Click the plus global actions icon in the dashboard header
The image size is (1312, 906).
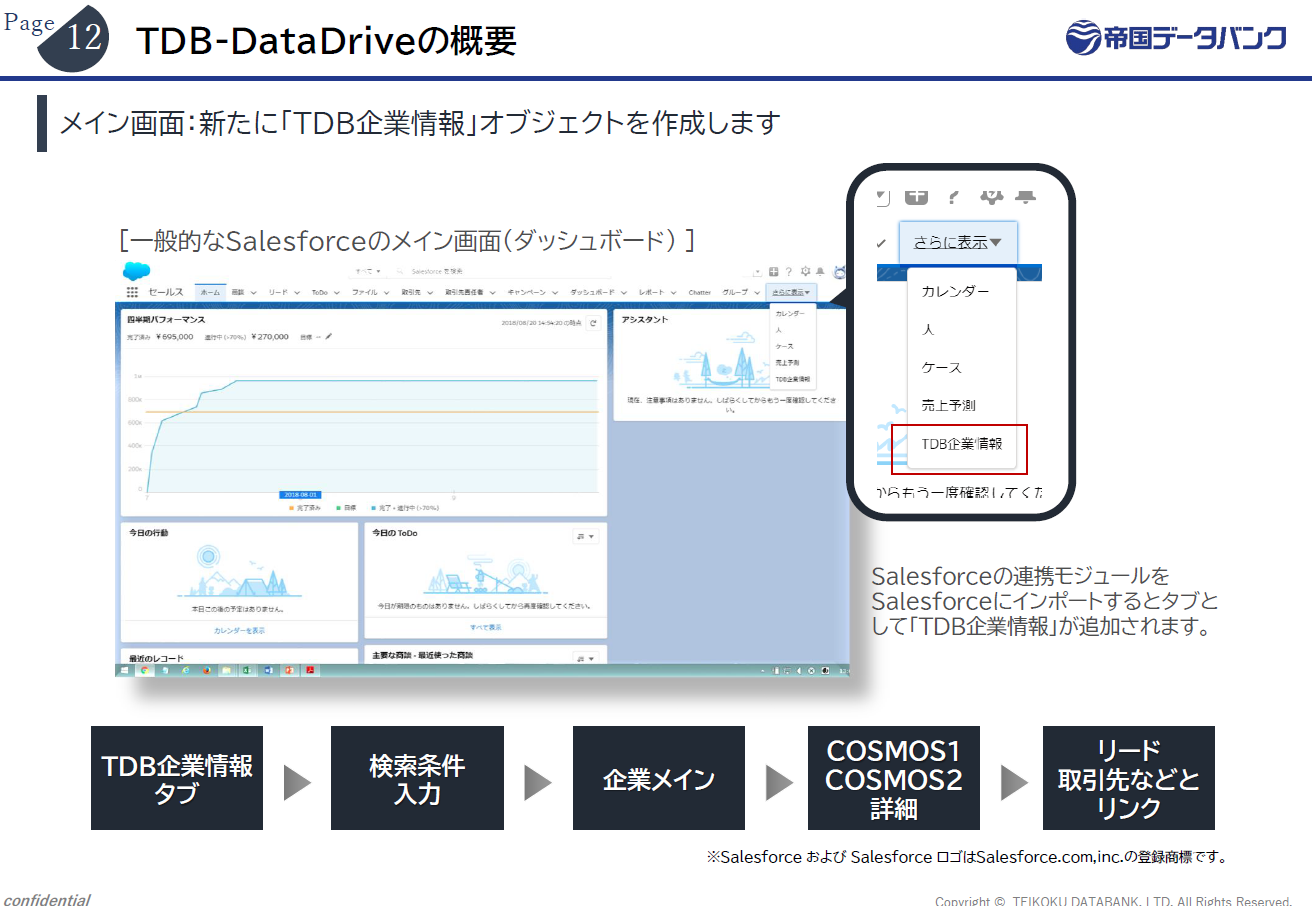click(773, 272)
